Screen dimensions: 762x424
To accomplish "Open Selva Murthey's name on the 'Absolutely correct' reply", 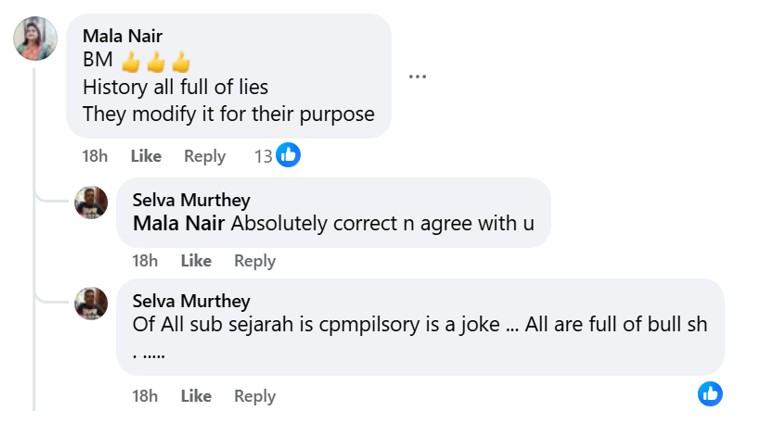I will click(x=191, y=200).
